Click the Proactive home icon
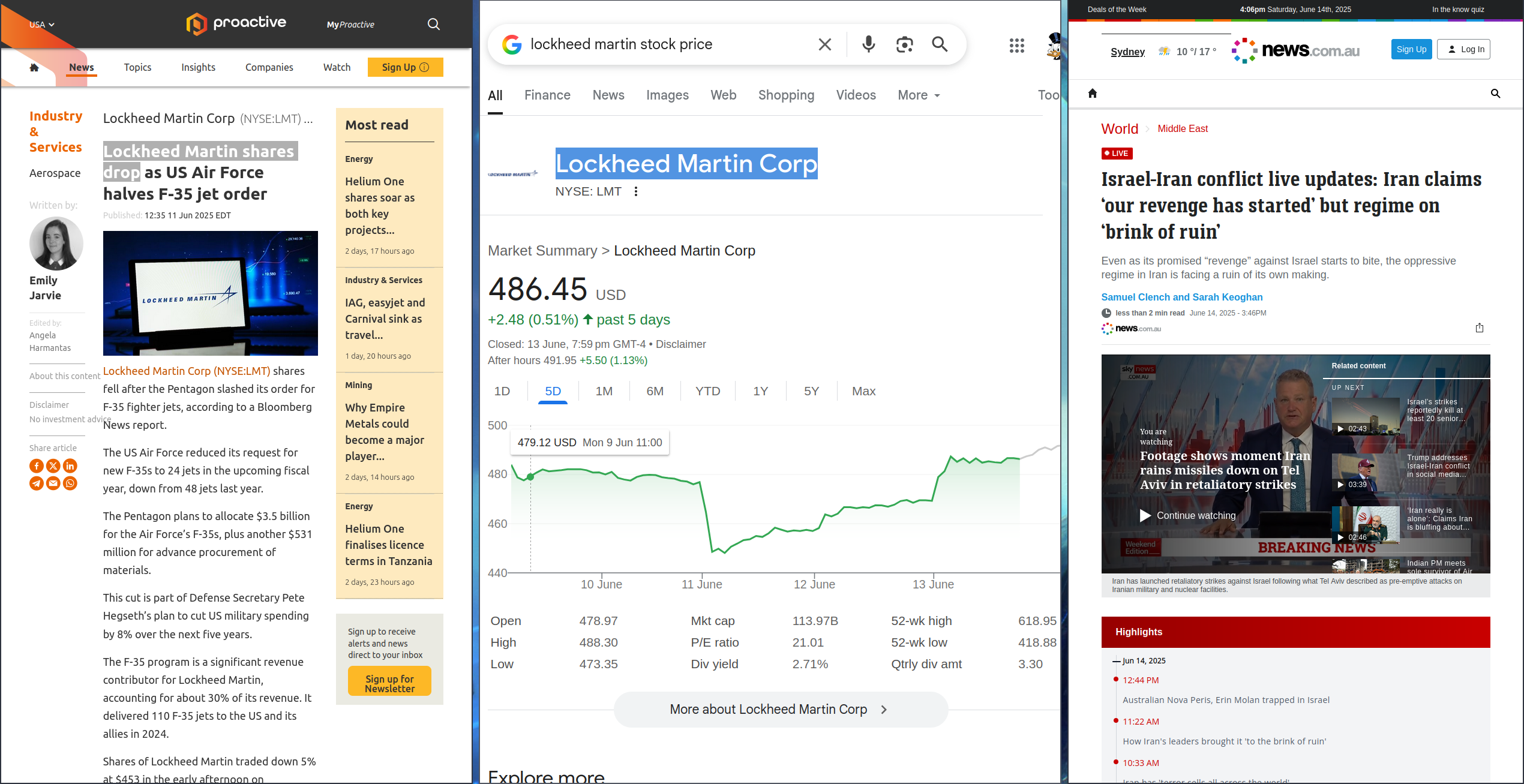The image size is (1524, 784). point(34,67)
